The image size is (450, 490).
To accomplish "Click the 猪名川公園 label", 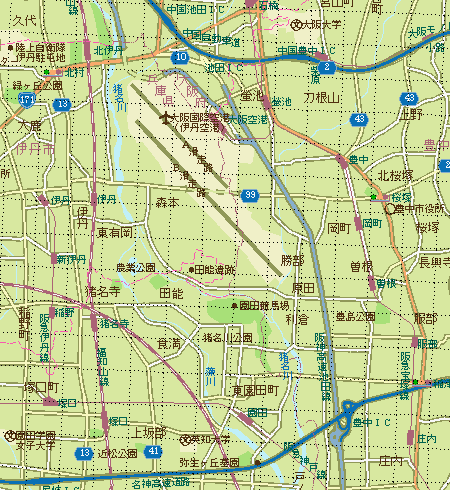I will coord(227,338).
